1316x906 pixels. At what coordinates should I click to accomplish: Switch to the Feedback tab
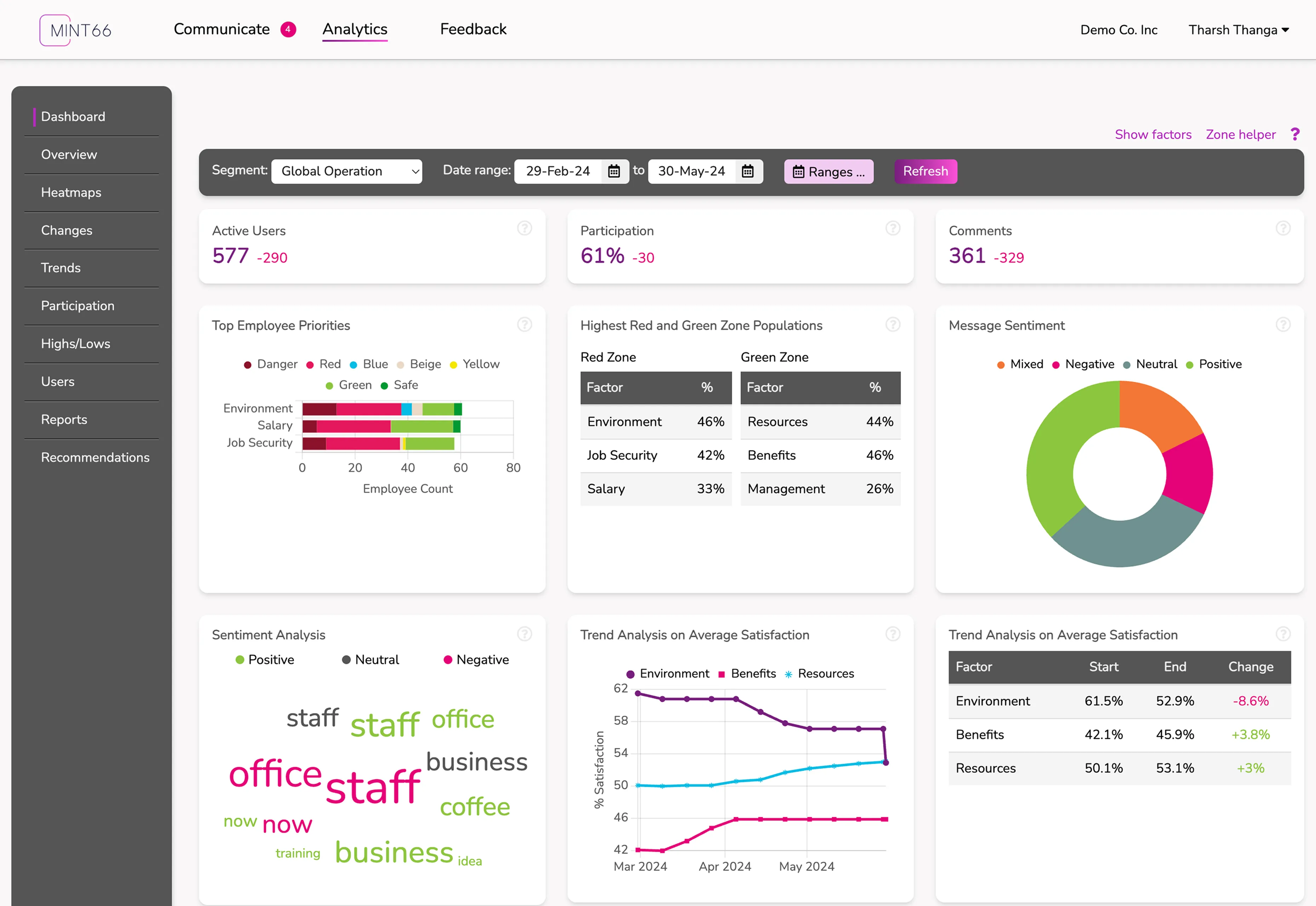coord(473,29)
